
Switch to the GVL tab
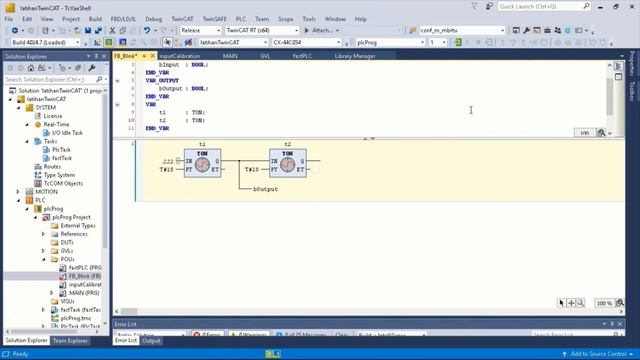coord(265,56)
